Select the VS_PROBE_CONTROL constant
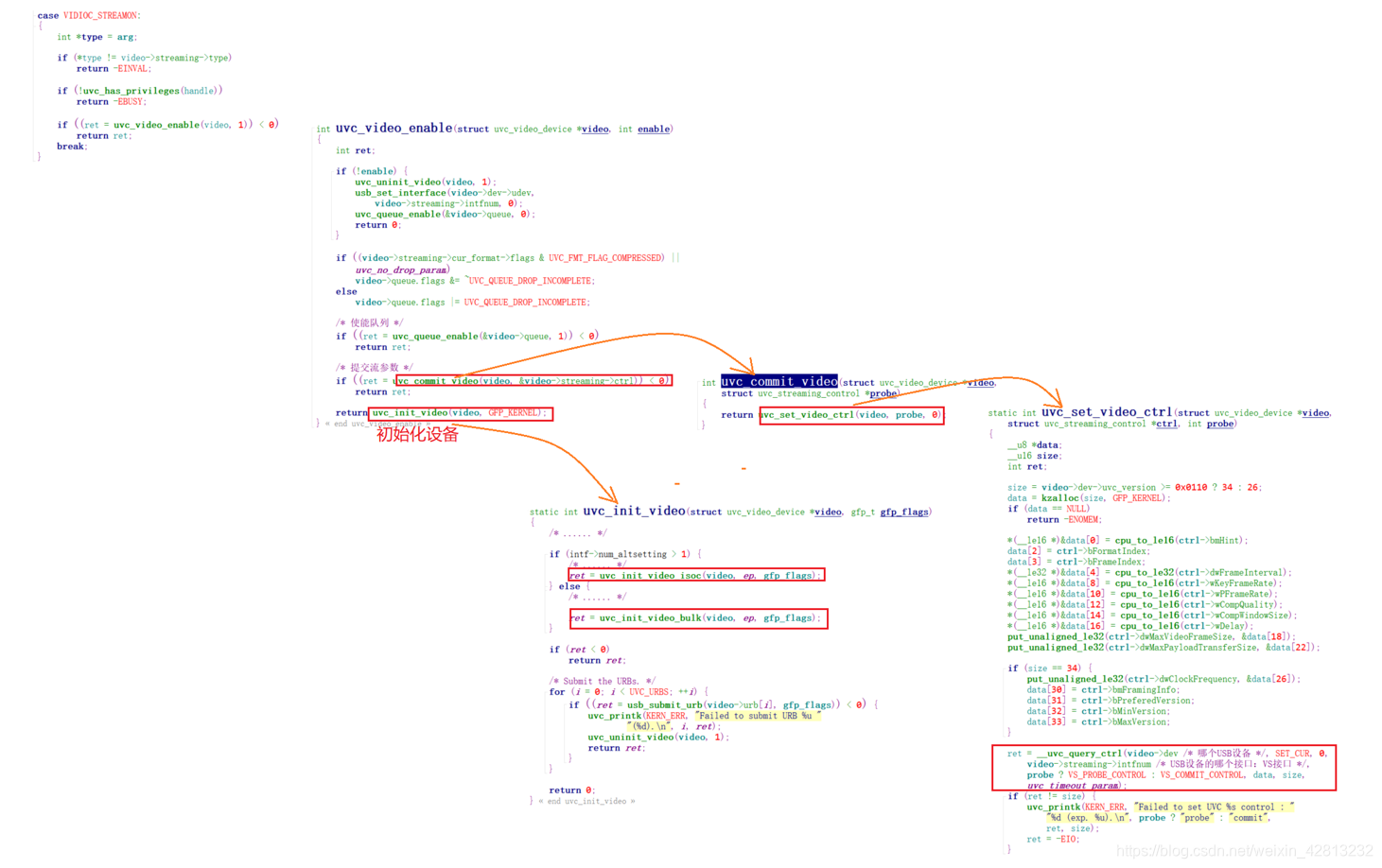Image resolution: width=1382 pixels, height=868 pixels. click(x=1107, y=775)
